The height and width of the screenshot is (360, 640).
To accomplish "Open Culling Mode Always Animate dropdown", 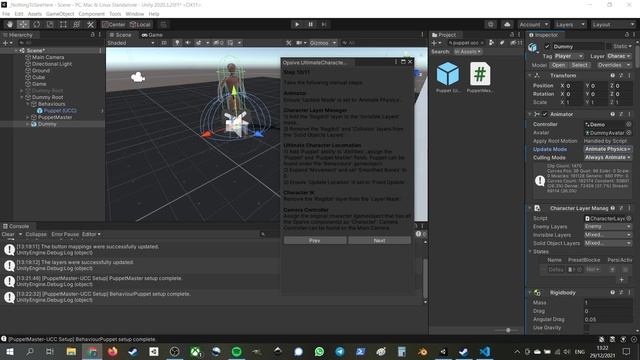I will 608,157.
